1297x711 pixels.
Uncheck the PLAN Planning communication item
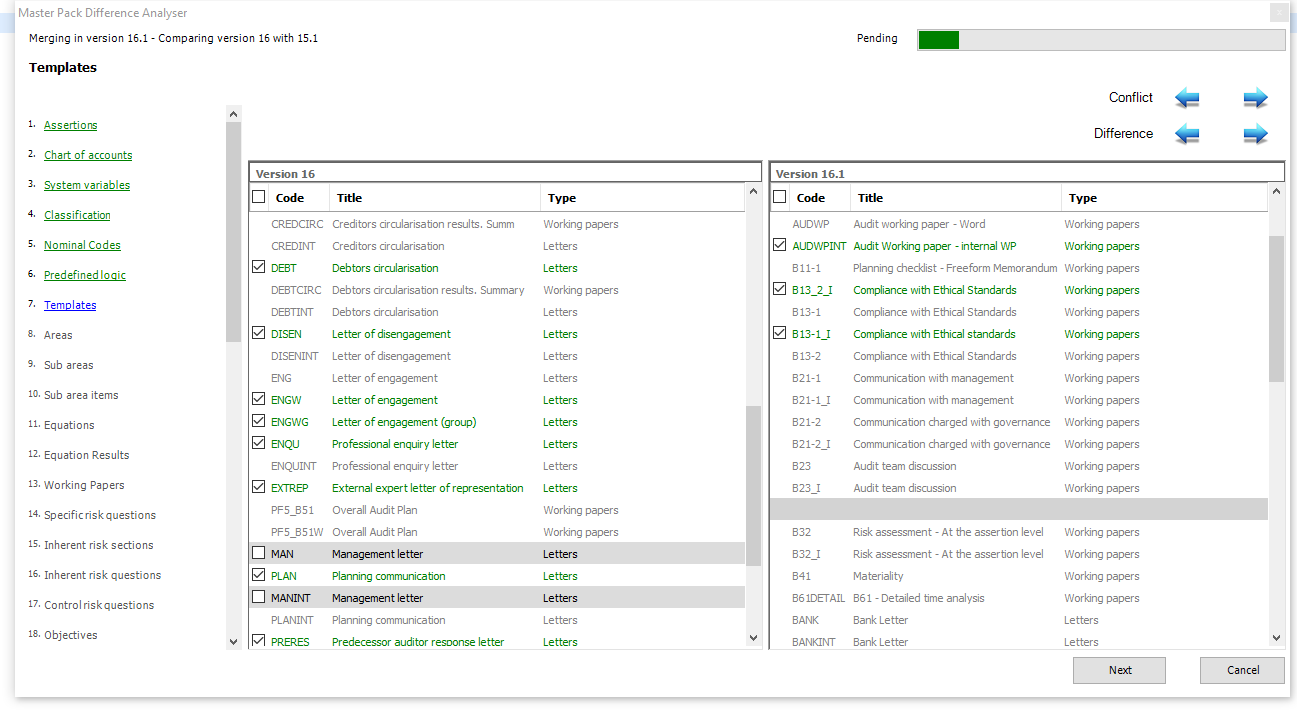point(259,575)
